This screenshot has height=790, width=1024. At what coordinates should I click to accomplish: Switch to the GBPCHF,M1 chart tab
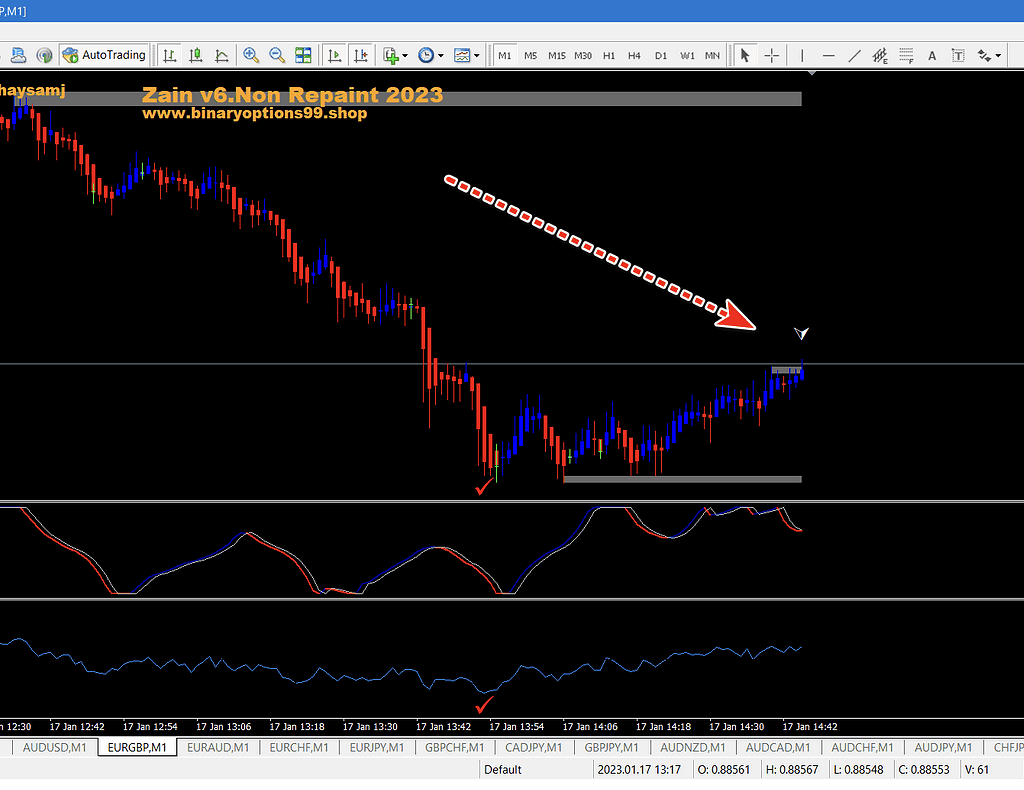(x=455, y=748)
